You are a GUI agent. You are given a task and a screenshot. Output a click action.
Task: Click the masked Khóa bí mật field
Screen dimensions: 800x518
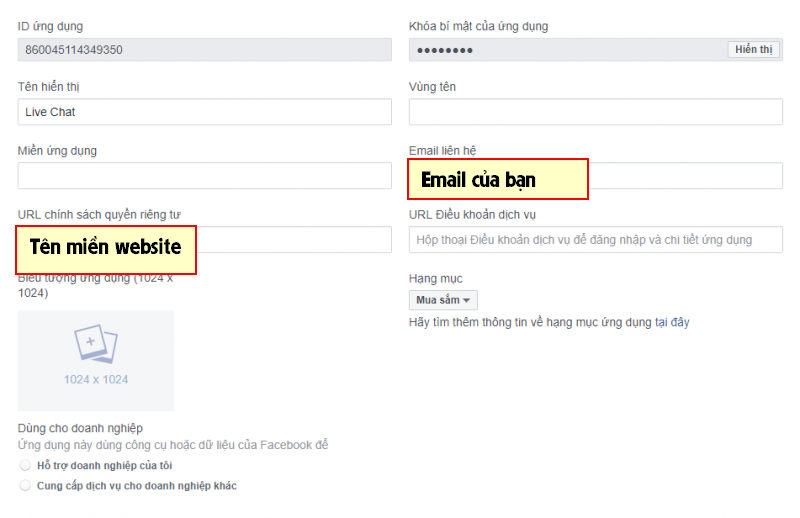click(567, 50)
